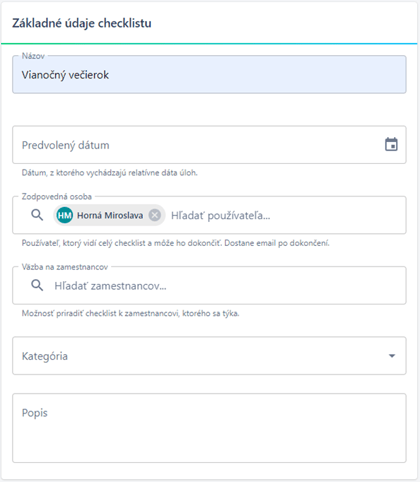
Task: Click the search icon in Zodpovedná osoba
Action: coord(37,215)
